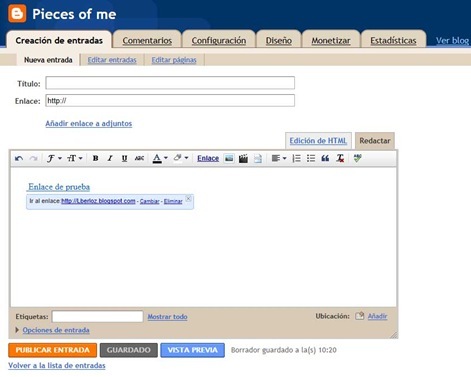Click the Blogger logo icon

coord(17,14)
